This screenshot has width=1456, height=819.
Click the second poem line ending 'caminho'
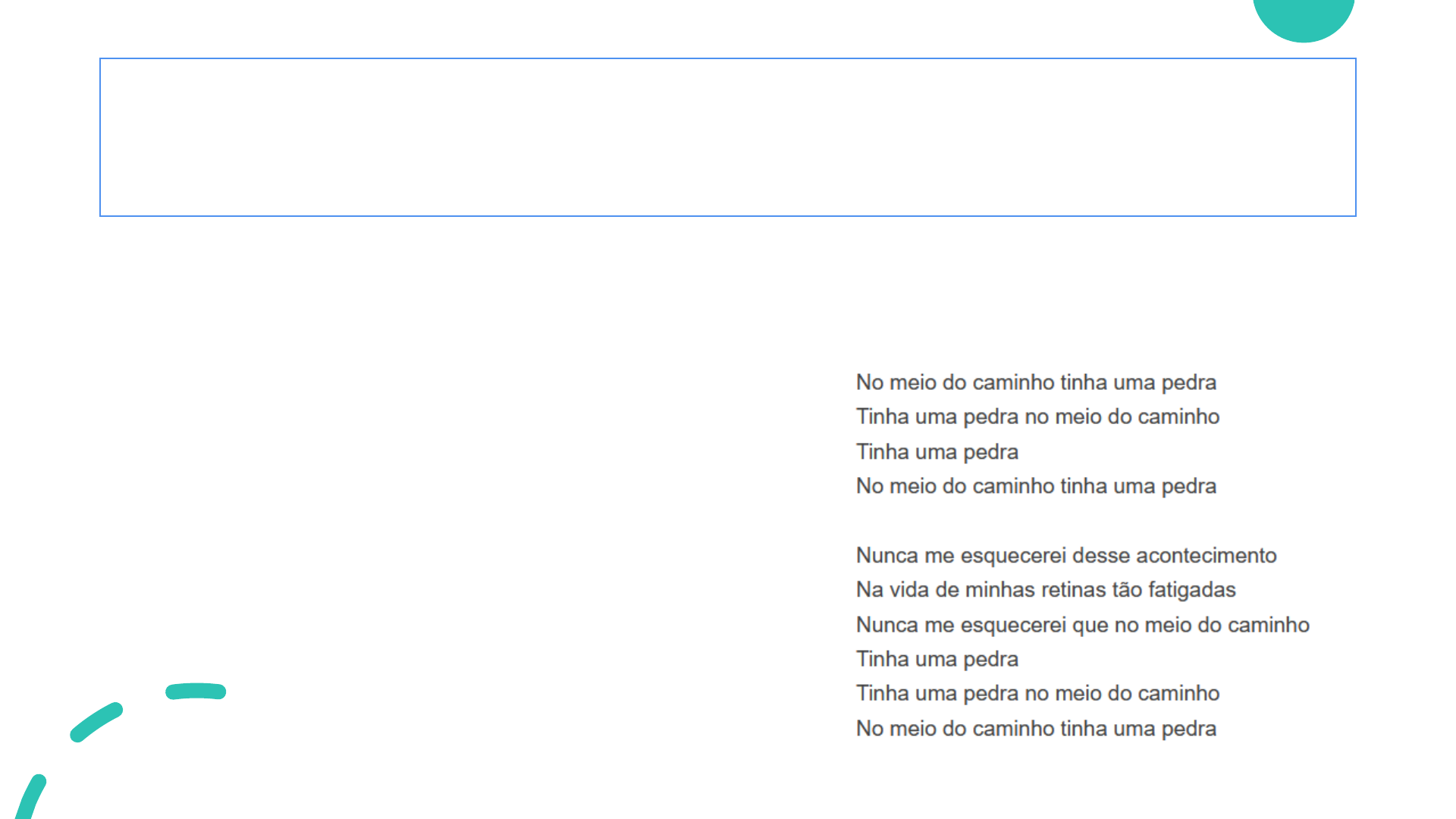tap(1037, 416)
